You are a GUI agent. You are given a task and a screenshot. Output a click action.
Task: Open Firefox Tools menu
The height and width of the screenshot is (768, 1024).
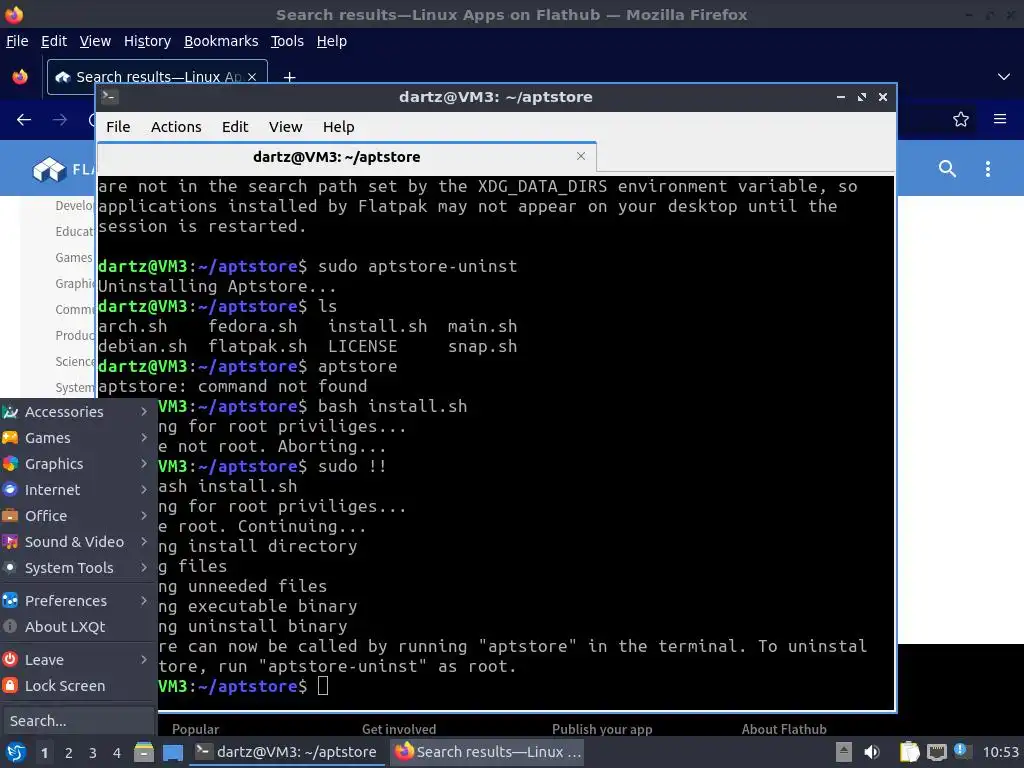287,41
